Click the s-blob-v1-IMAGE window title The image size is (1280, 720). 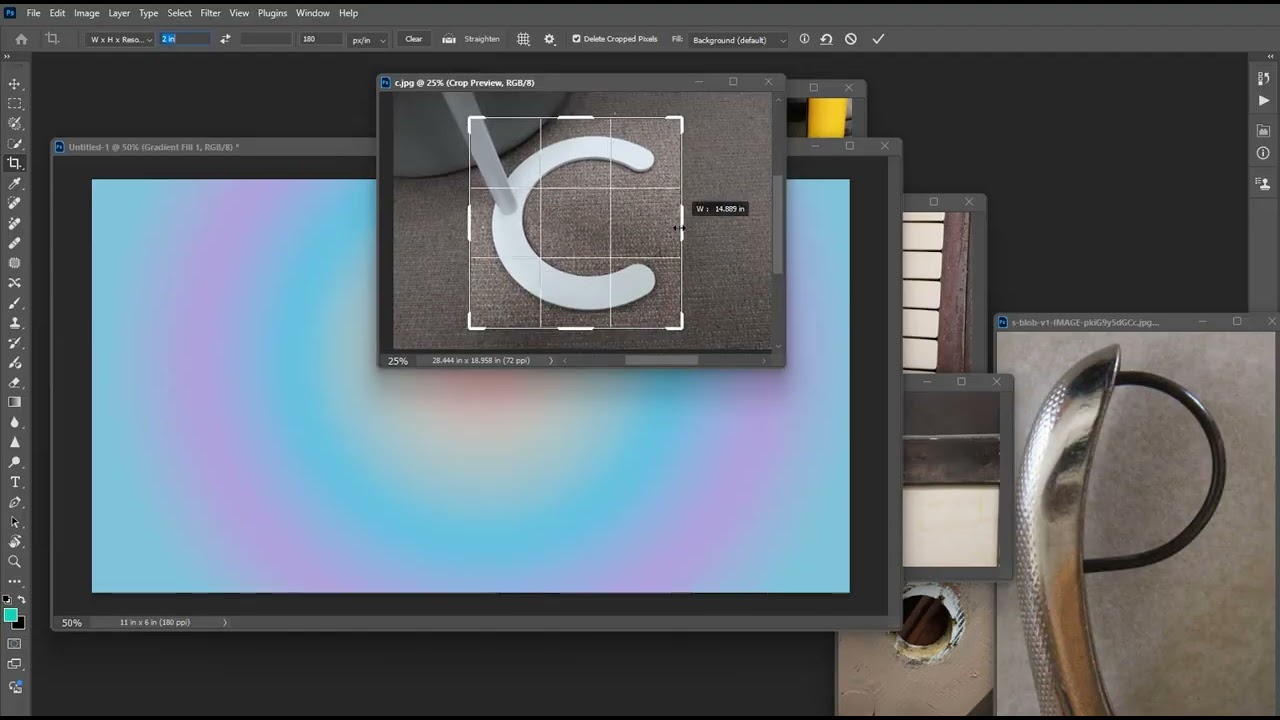coord(1085,322)
